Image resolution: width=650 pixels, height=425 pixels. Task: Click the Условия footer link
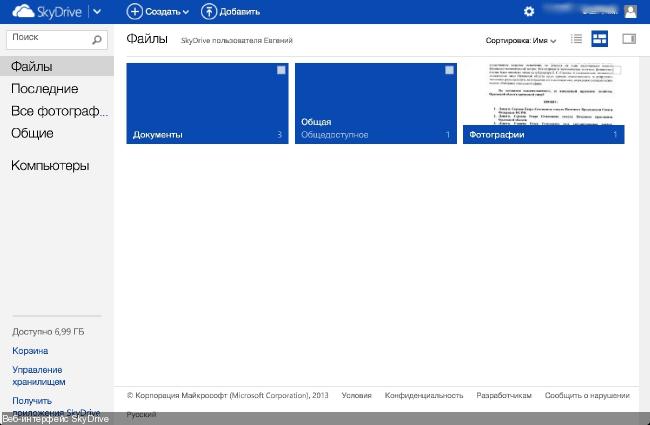(357, 396)
